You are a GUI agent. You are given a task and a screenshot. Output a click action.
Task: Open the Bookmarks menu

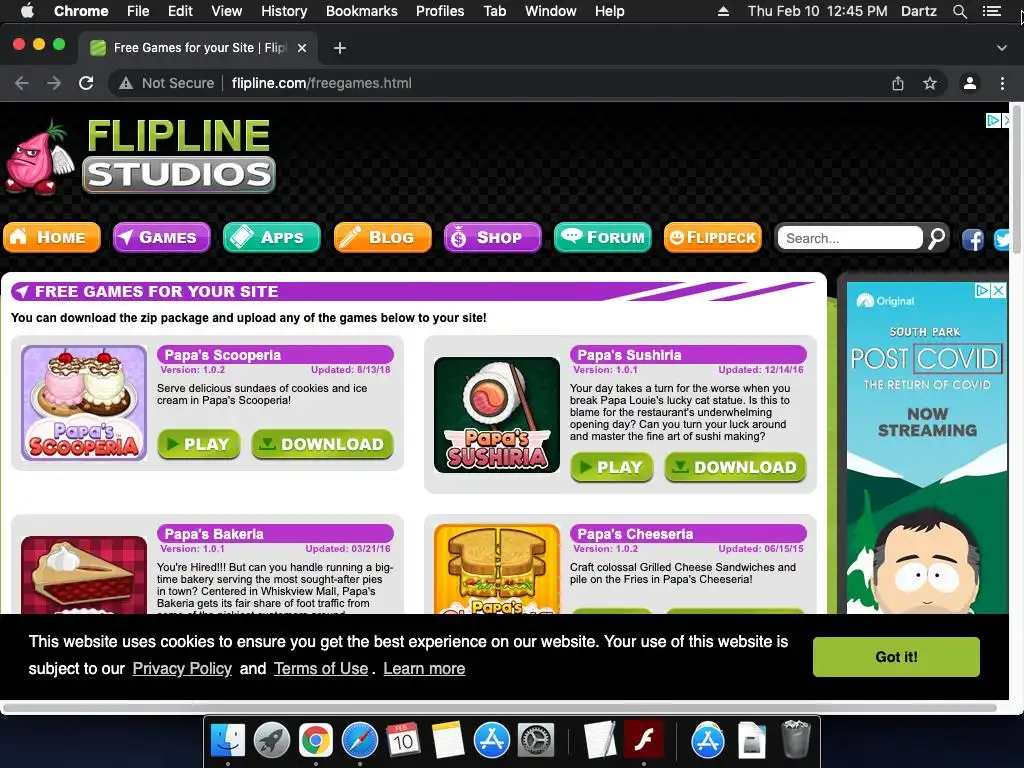click(362, 11)
